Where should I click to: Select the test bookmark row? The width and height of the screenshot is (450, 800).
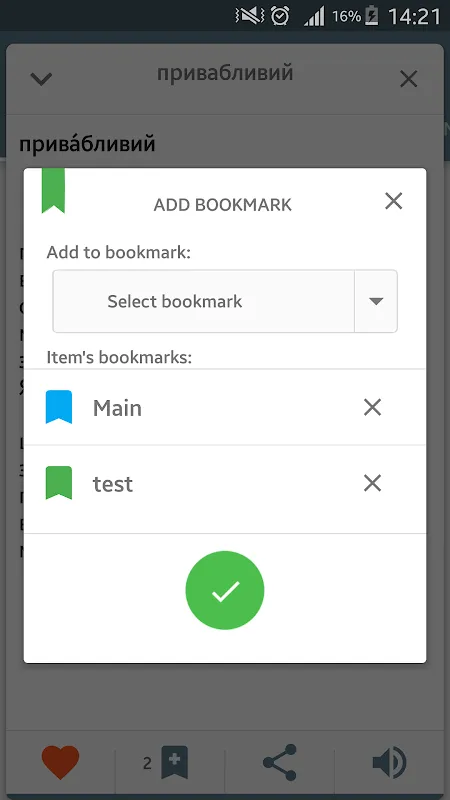click(x=225, y=483)
